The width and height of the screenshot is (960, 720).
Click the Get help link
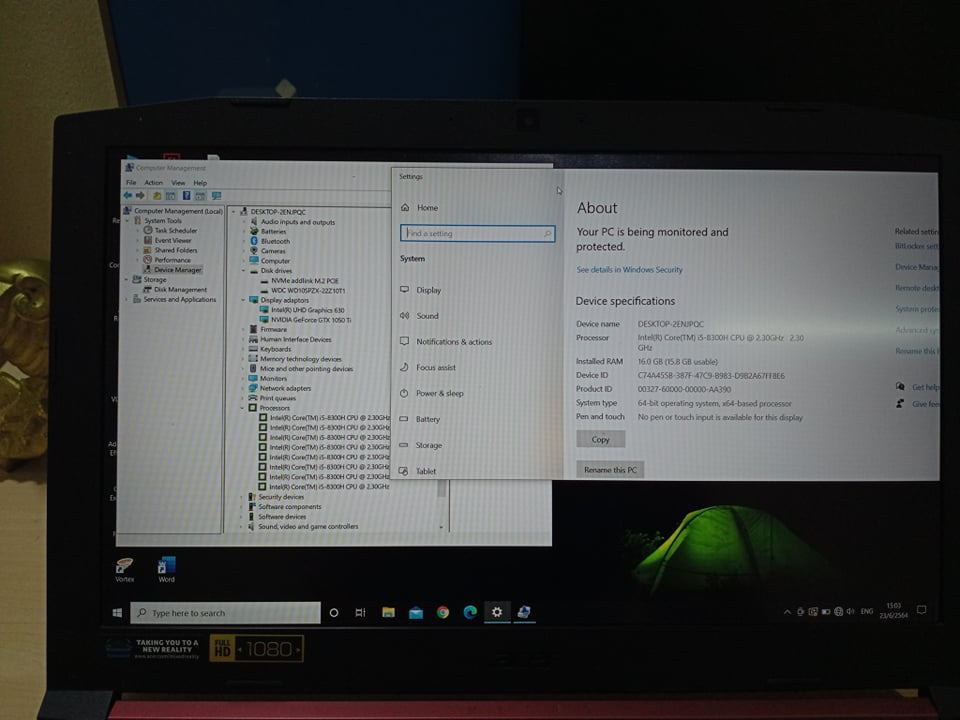coord(924,387)
